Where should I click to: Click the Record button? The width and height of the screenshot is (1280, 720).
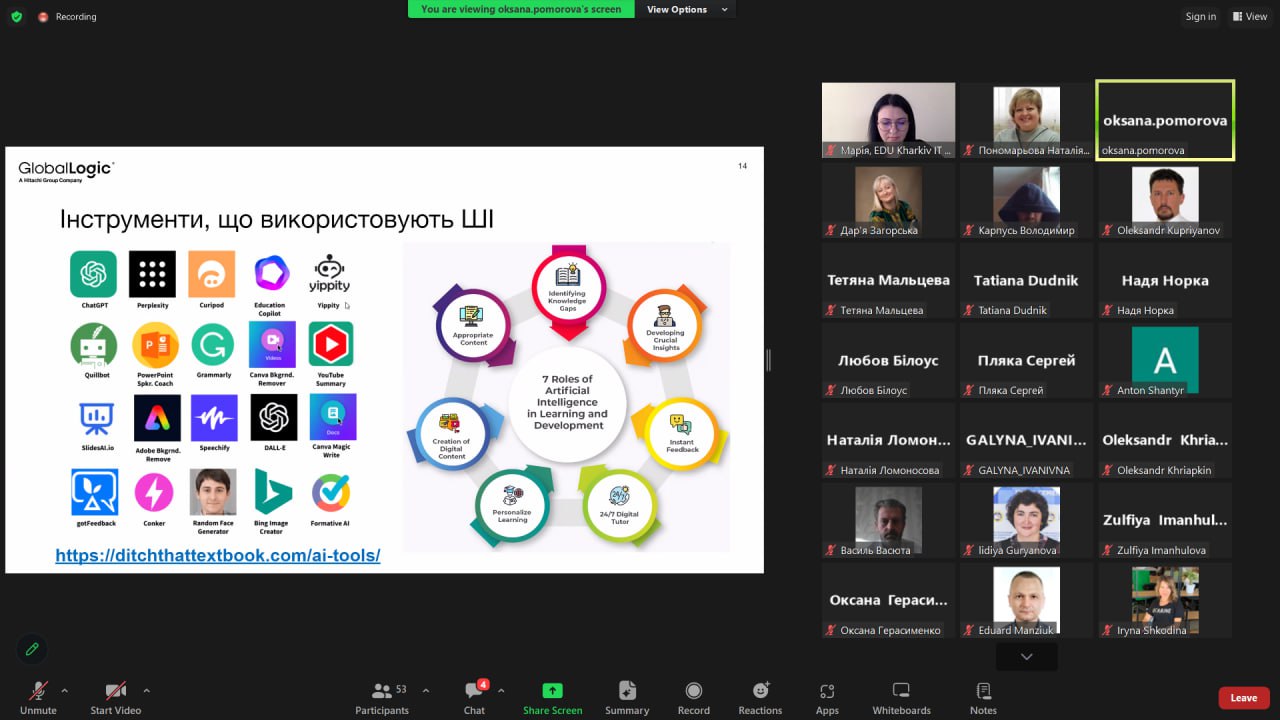[693, 697]
